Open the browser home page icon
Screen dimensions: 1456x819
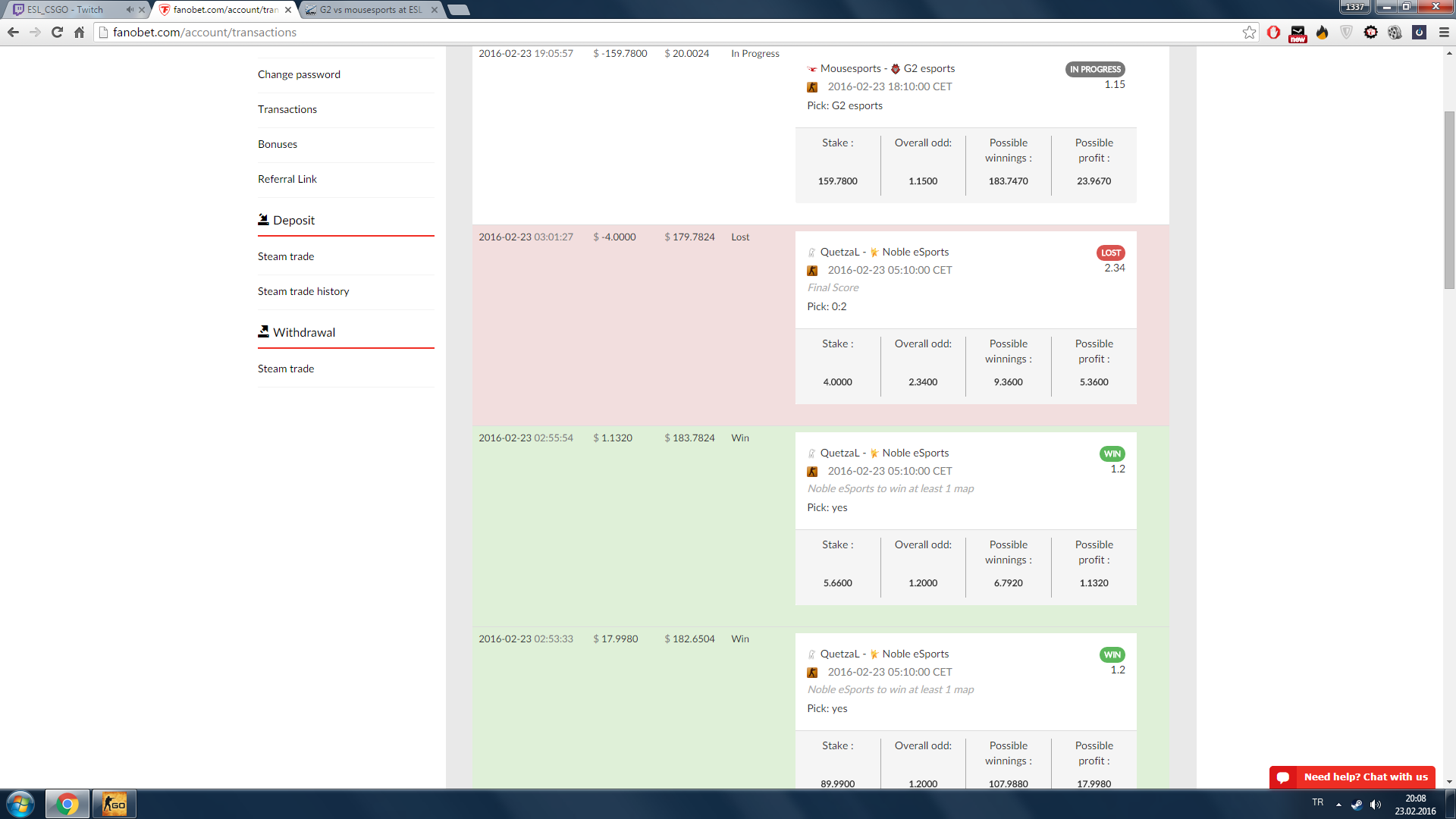point(79,32)
